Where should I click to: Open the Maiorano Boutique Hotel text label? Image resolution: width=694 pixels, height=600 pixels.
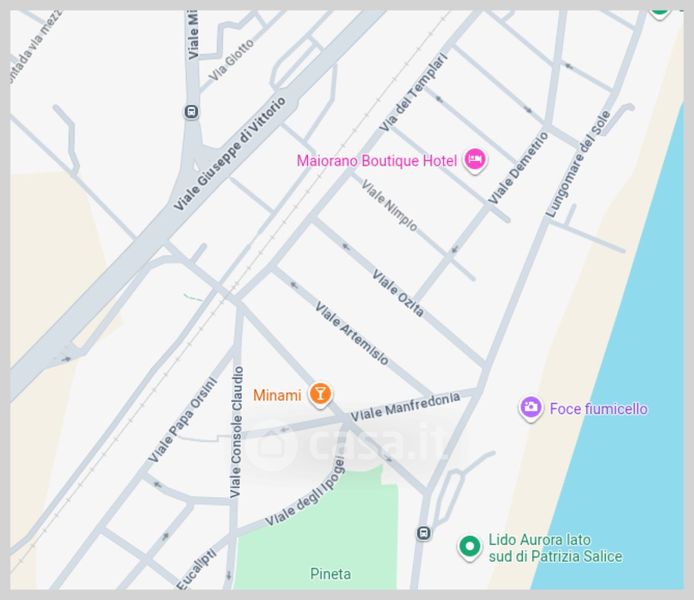pyautogui.click(x=377, y=161)
